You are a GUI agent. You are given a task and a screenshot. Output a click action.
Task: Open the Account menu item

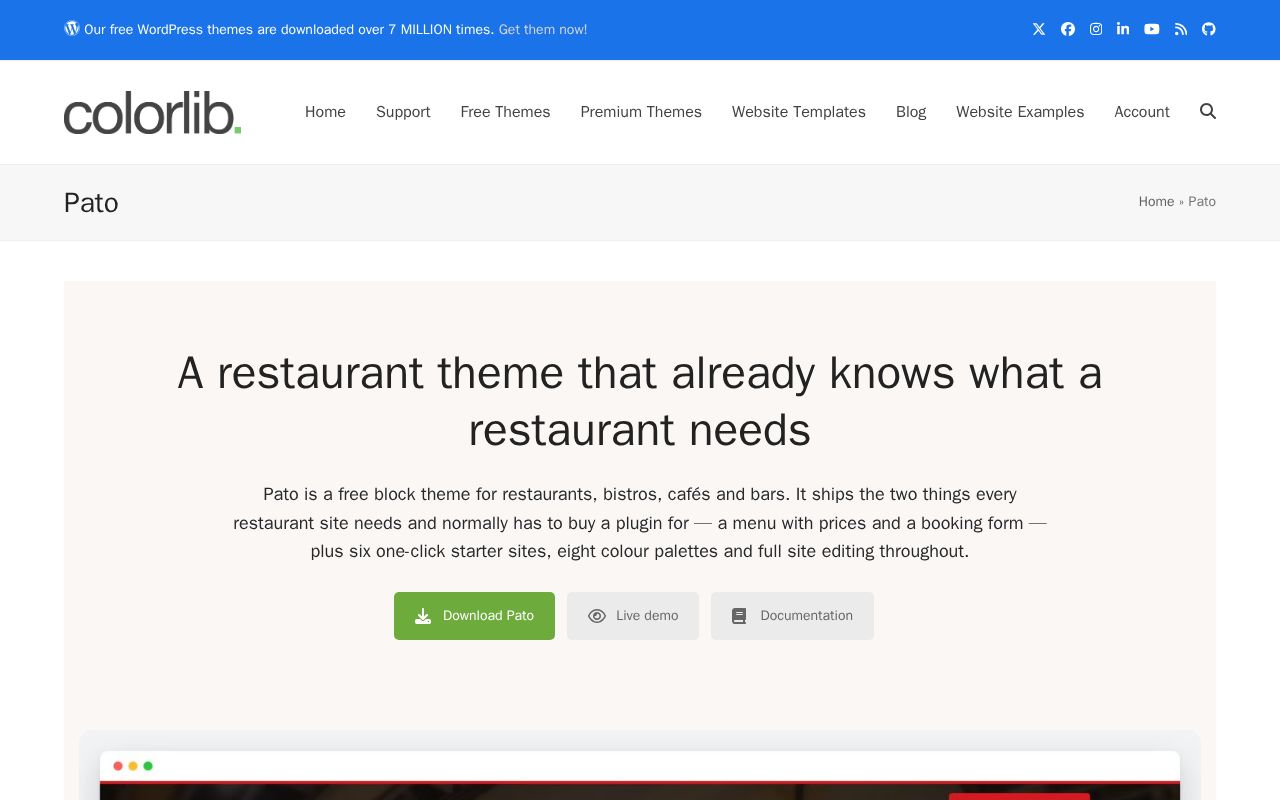point(1142,112)
